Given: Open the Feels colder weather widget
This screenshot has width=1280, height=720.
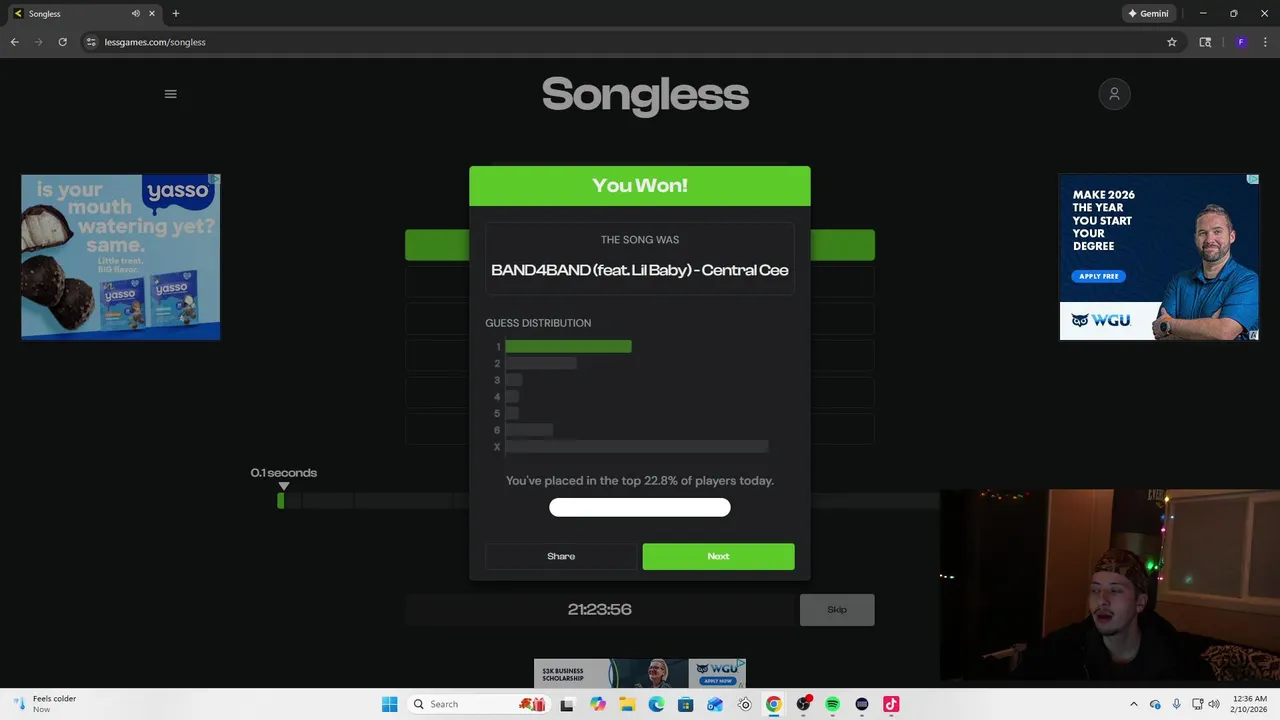Looking at the screenshot, I should click(45, 704).
